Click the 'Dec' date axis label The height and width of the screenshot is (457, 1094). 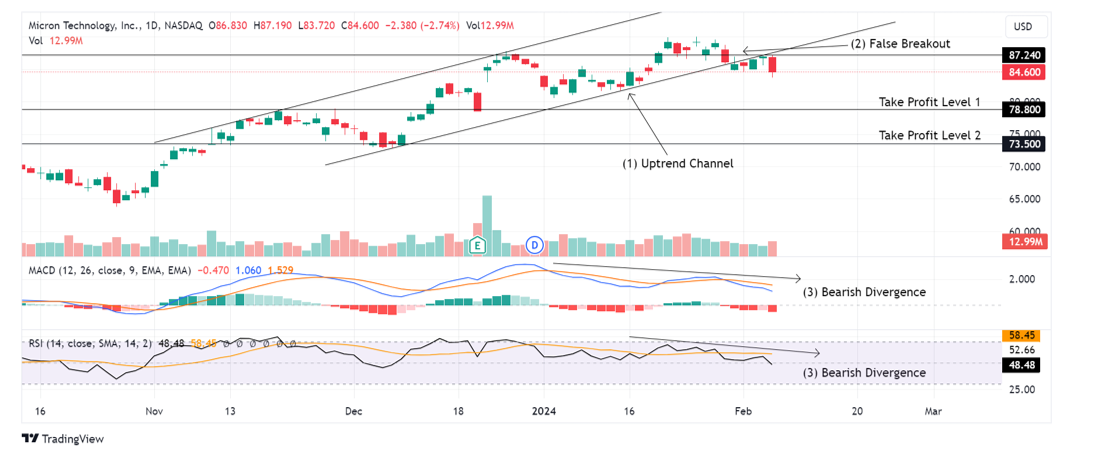(353, 412)
